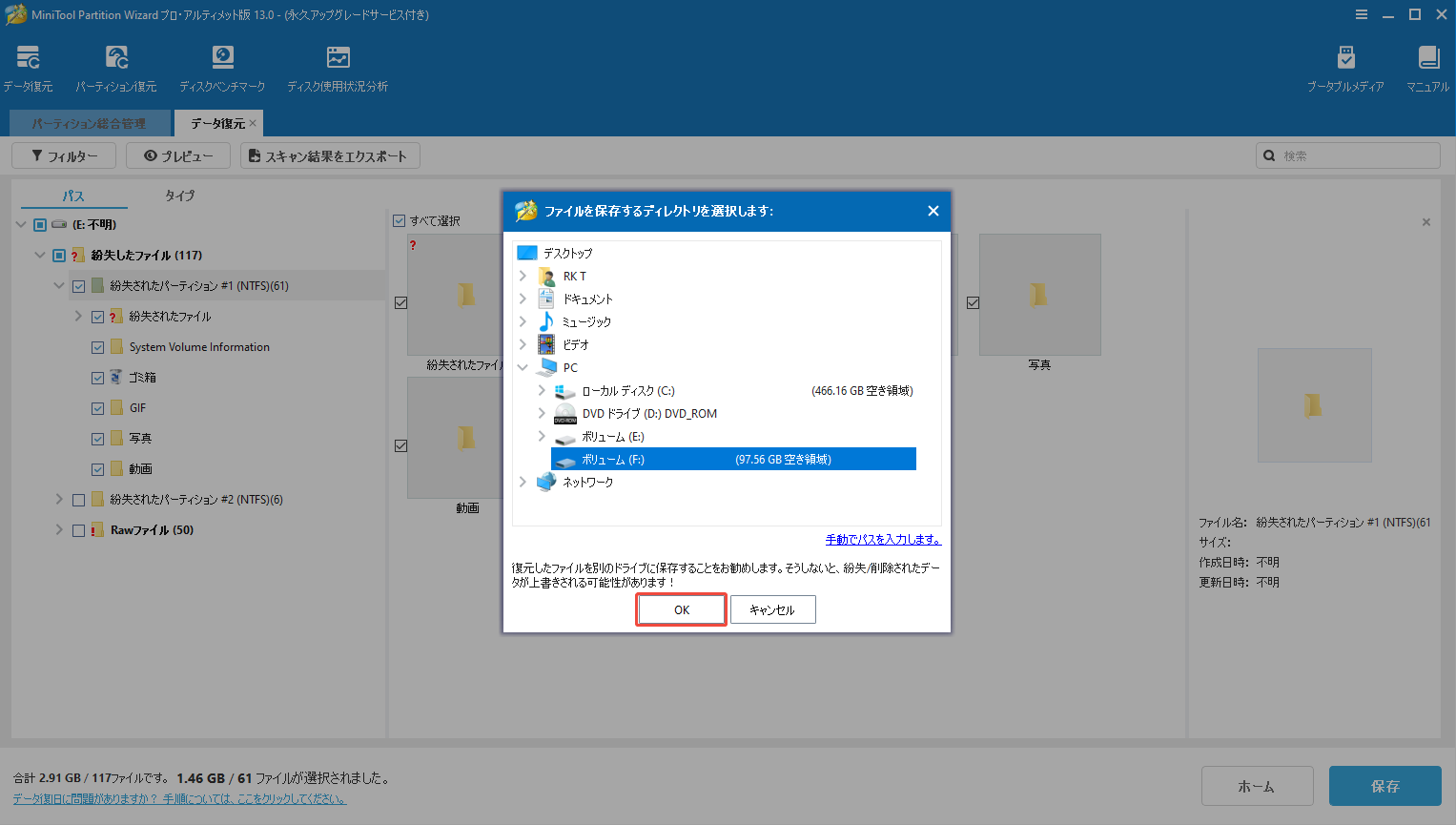Open the 手動でパスを入力します link
The image size is (1456, 825).
click(x=882, y=538)
